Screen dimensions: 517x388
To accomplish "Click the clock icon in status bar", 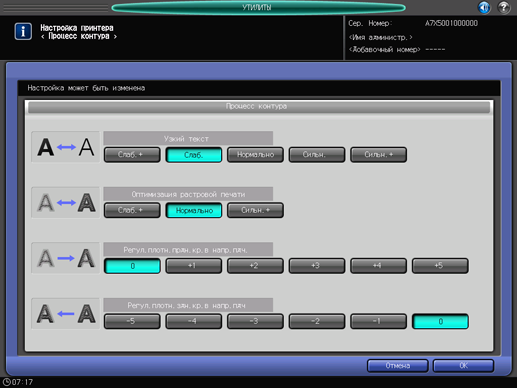I will (x=6, y=382).
